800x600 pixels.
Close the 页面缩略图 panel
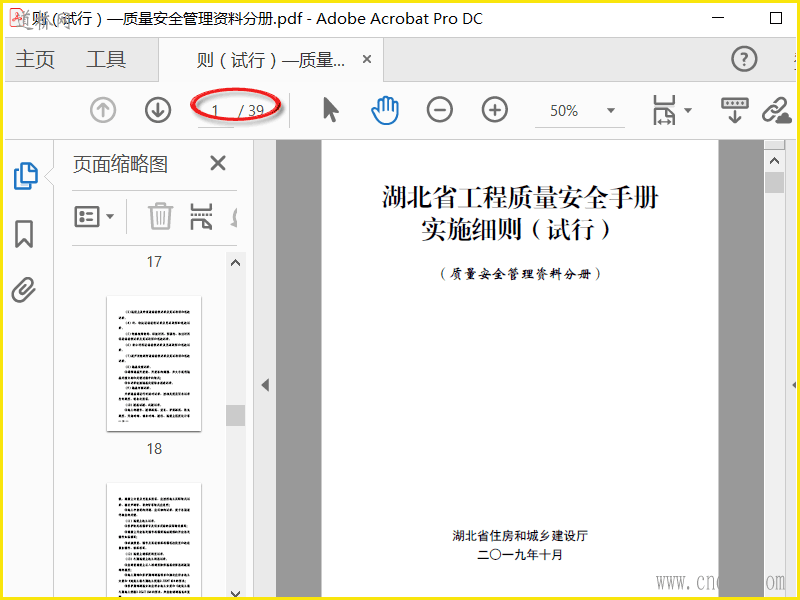tap(218, 164)
